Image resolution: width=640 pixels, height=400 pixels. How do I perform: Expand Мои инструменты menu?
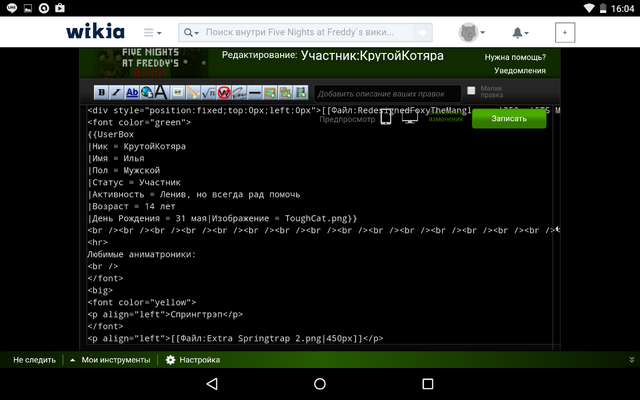(x=110, y=360)
